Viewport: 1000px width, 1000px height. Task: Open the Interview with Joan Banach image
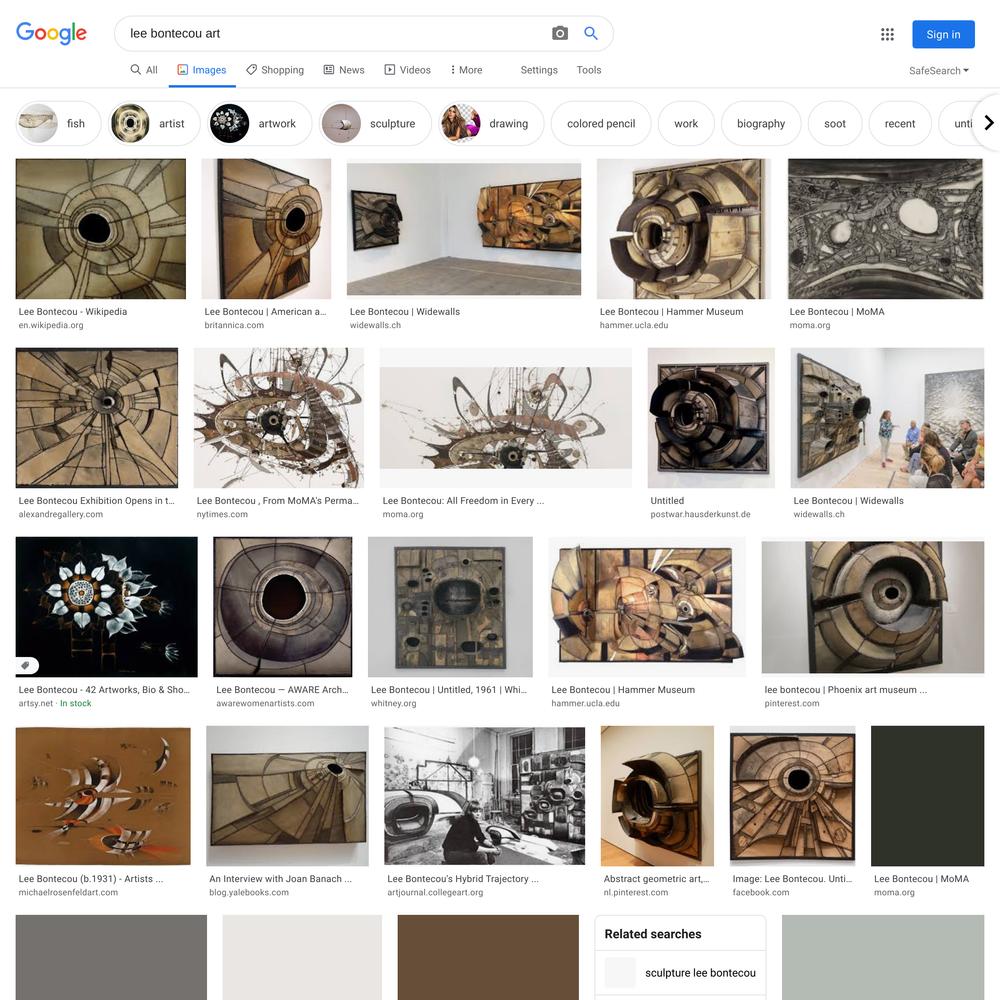point(288,795)
